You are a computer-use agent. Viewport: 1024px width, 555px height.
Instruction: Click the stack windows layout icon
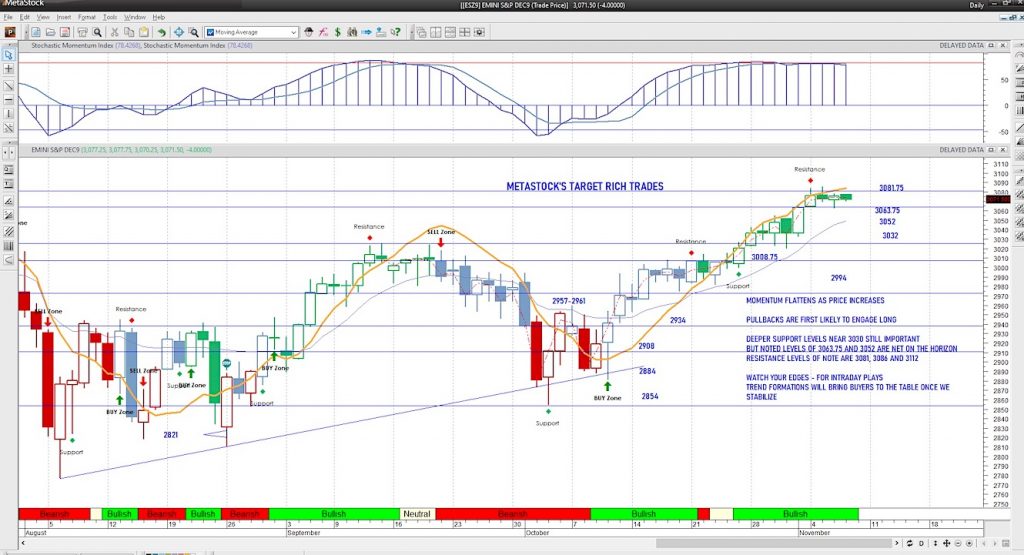(x=450, y=32)
